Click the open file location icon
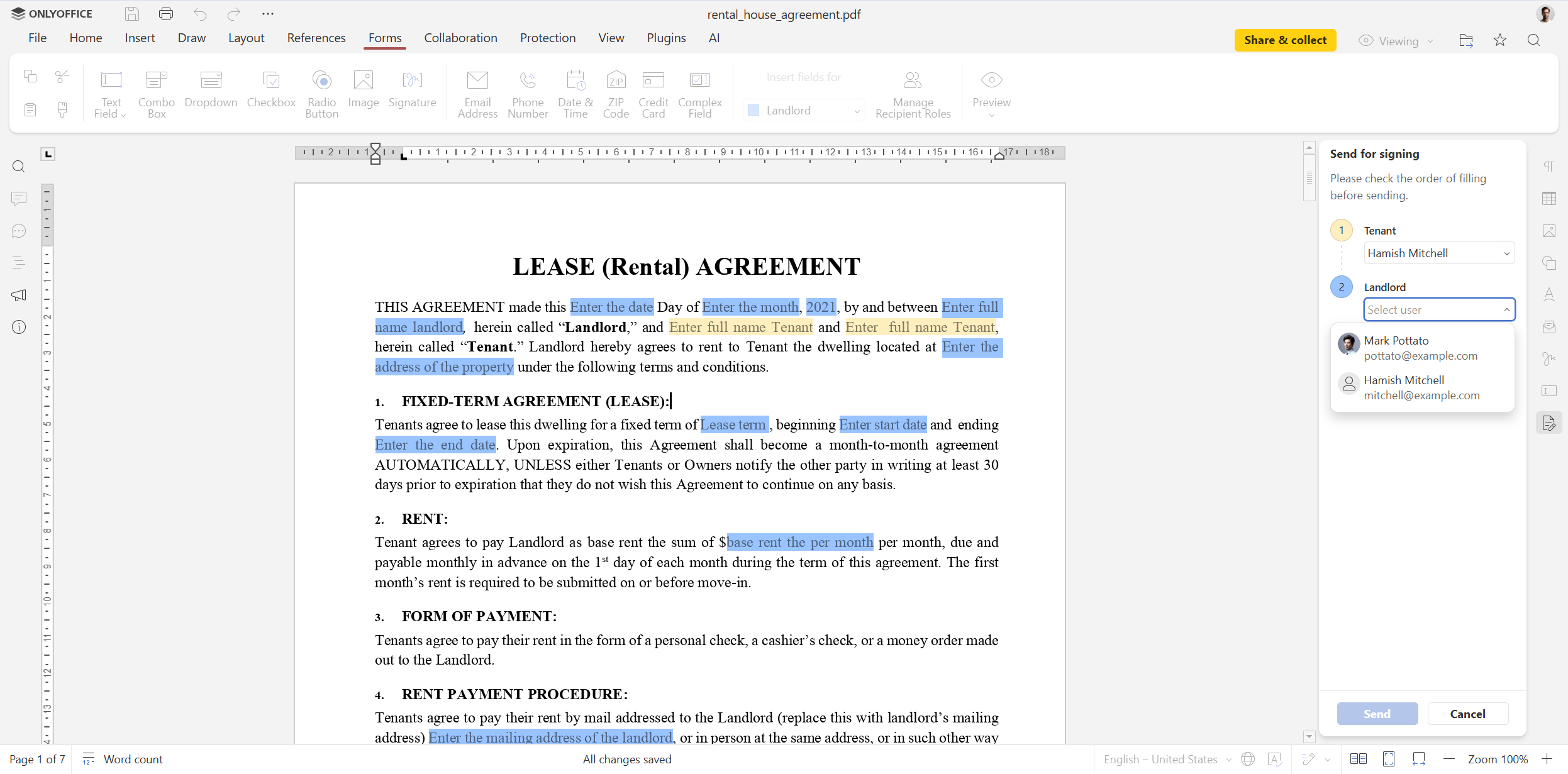This screenshot has width=1568, height=774. tap(1466, 40)
